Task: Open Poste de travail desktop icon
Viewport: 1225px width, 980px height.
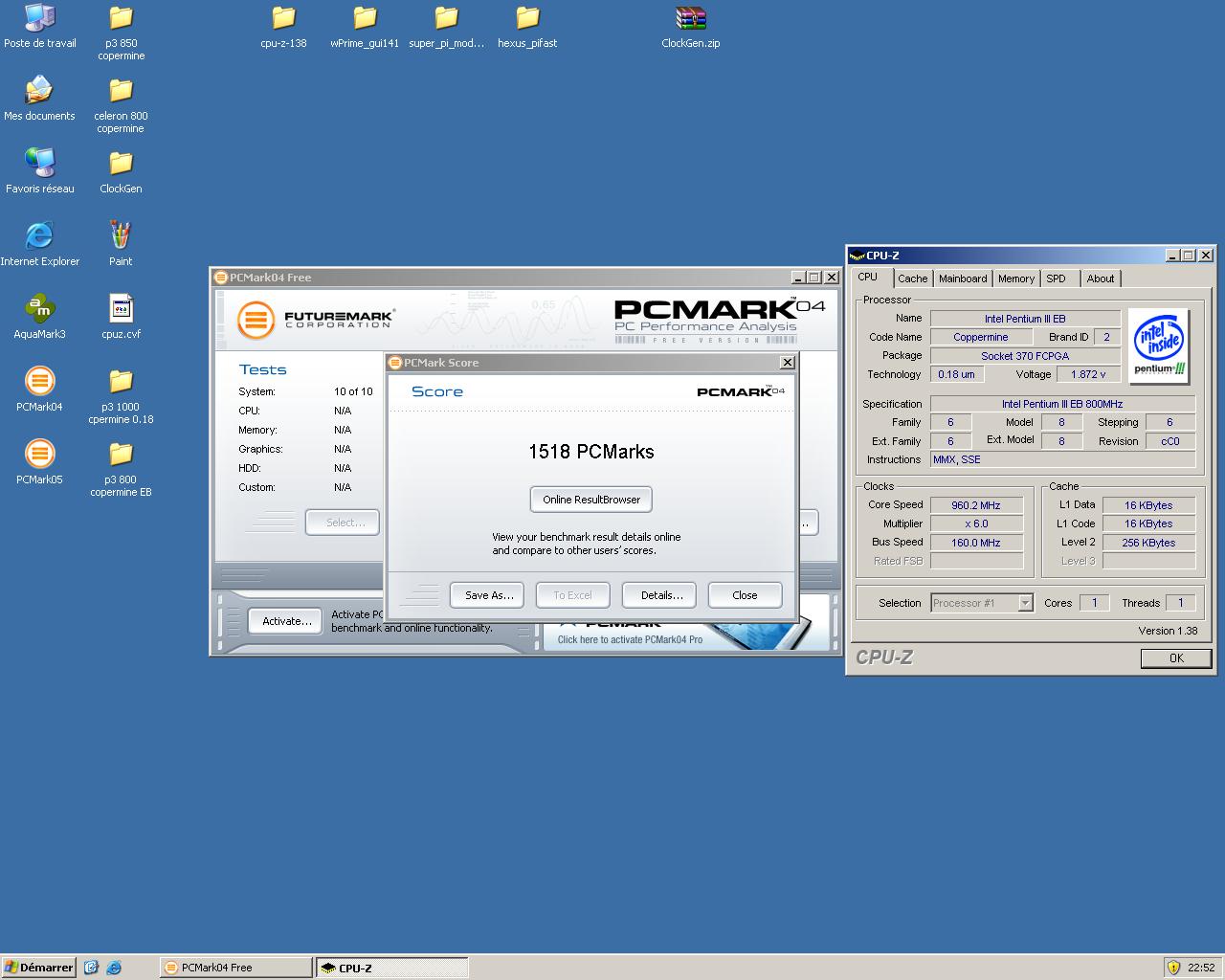Action: pos(39,26)
